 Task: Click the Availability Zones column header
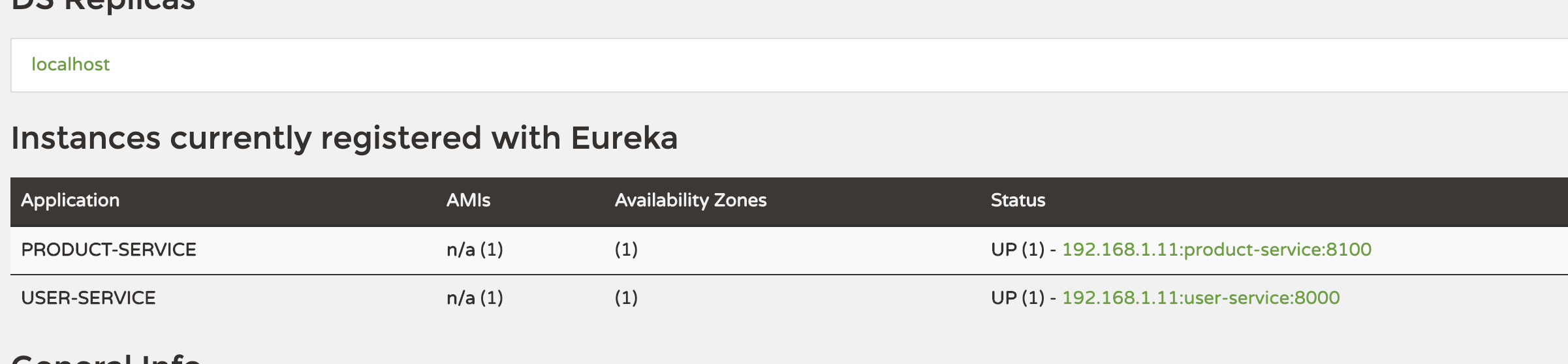[691, 200]
